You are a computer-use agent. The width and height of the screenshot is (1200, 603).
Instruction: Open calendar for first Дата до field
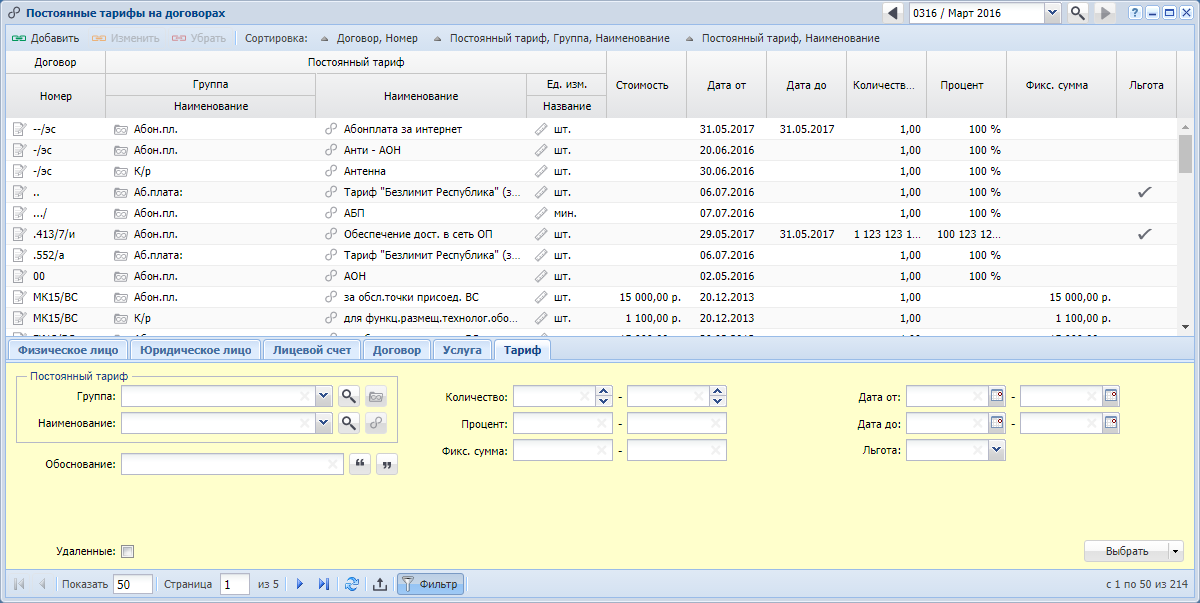click(996, 423)
